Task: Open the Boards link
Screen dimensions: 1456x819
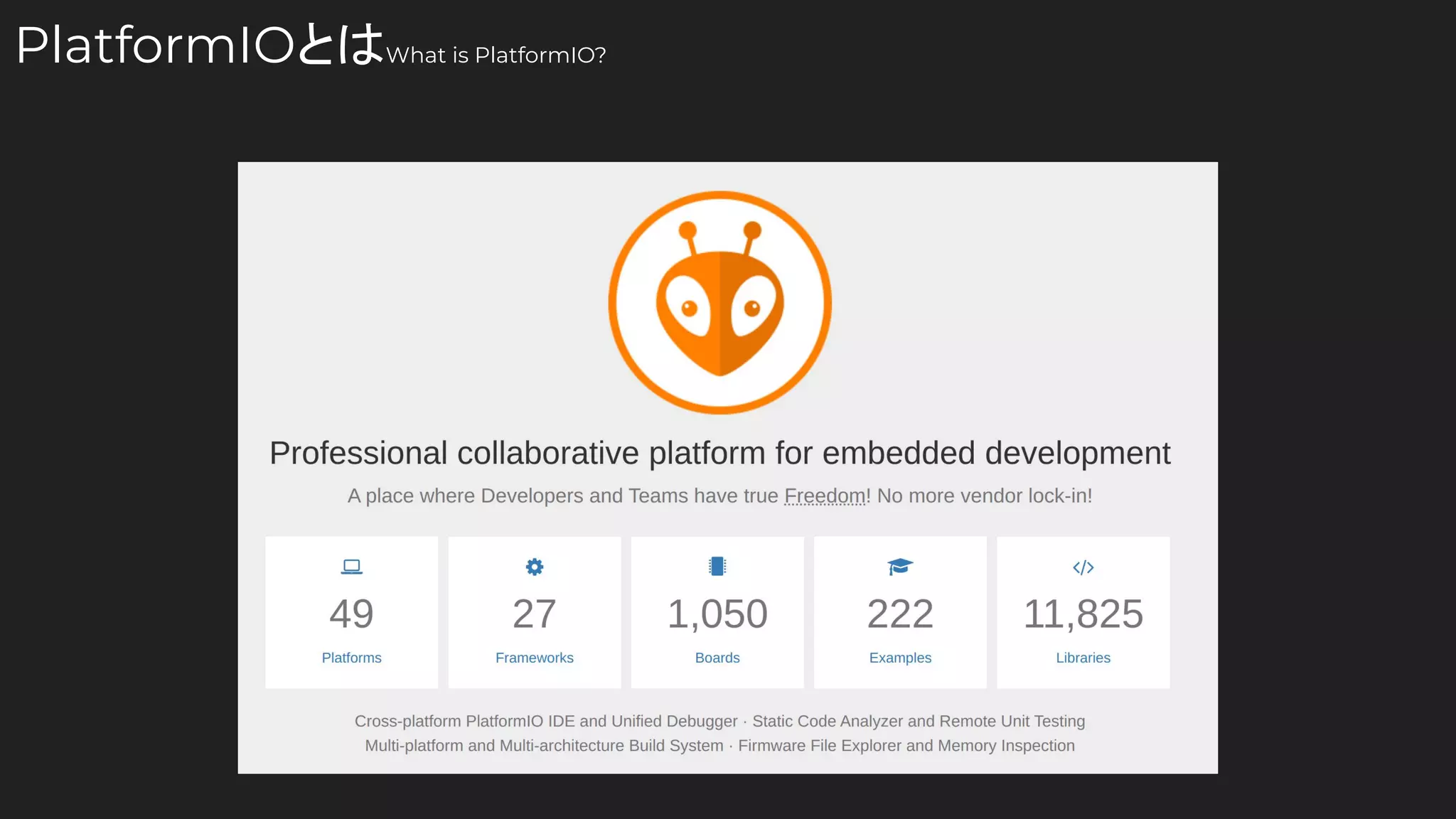Action: pyautogui.click(x=717, y=658)
